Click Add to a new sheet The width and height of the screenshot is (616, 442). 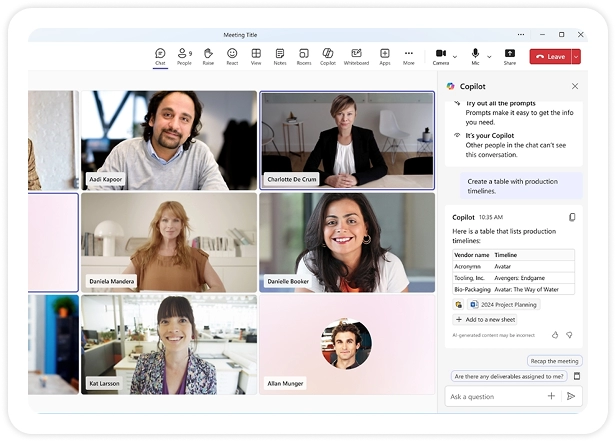pos(485,319)
